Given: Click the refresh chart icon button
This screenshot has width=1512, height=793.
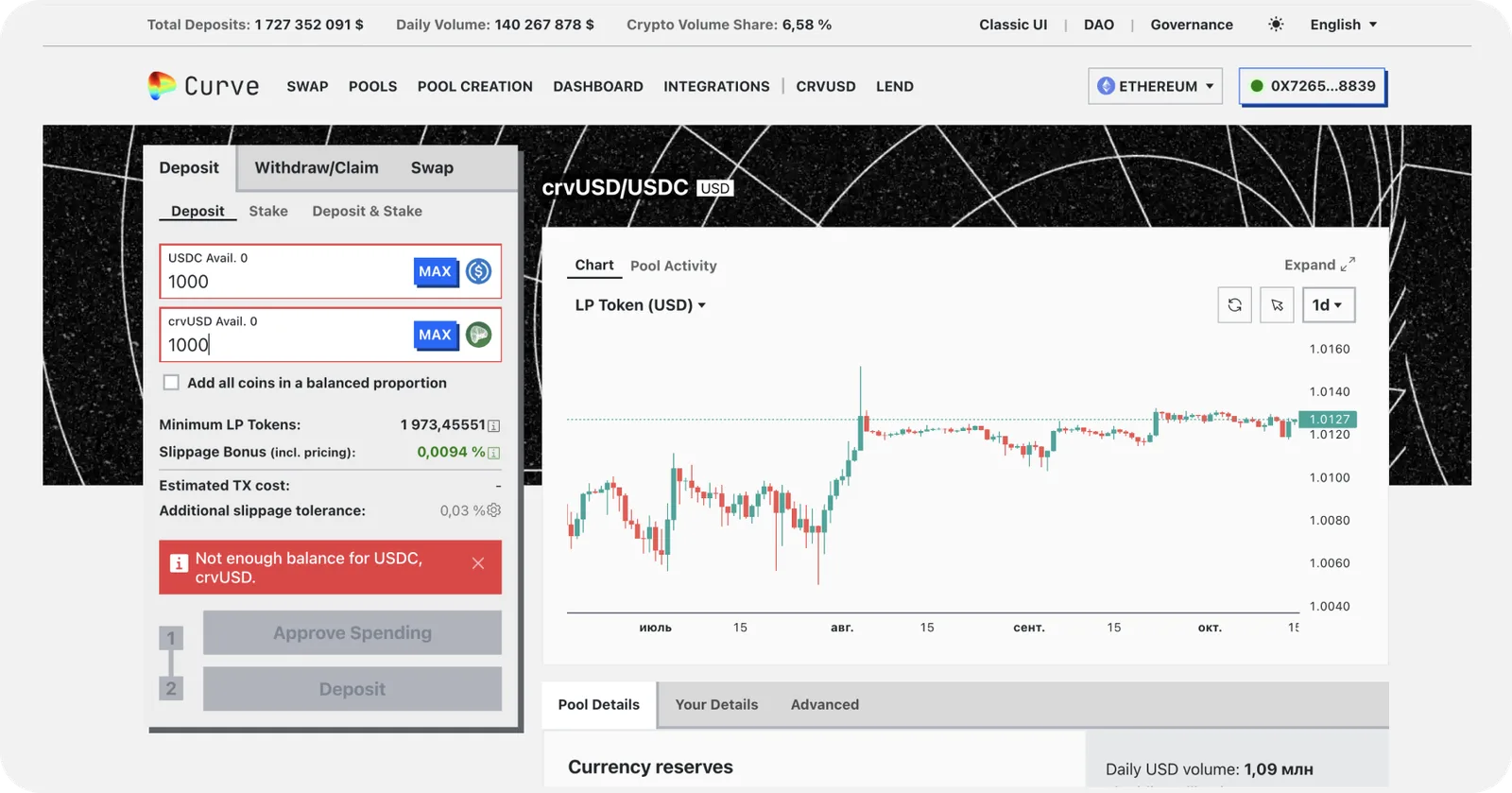Looking at the screenshot, I should click(1234, 305).
